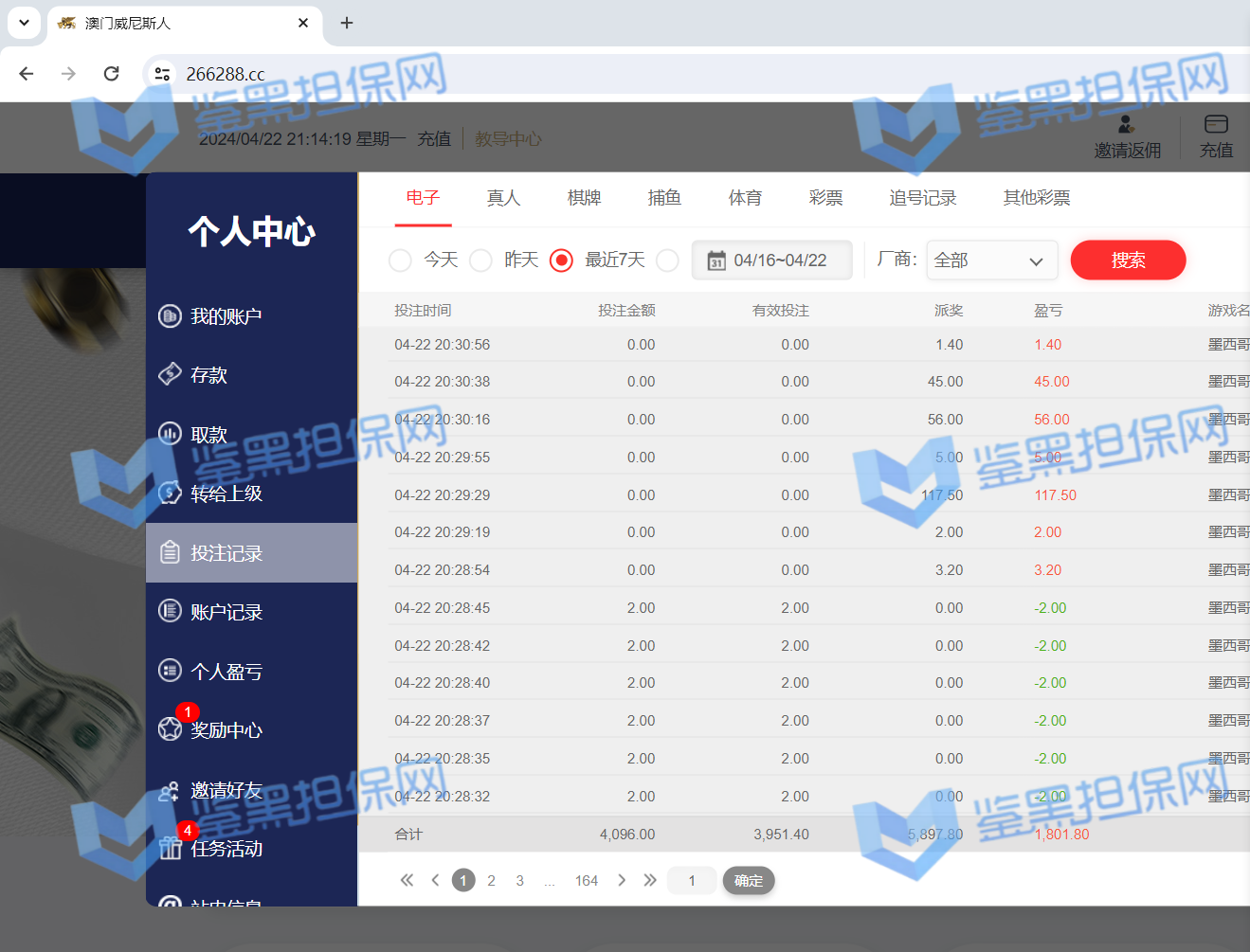Open 存款 deposit icon in sidebar
The width and height of the screenshot is (1250, 952).
click(x=170, y=375)
